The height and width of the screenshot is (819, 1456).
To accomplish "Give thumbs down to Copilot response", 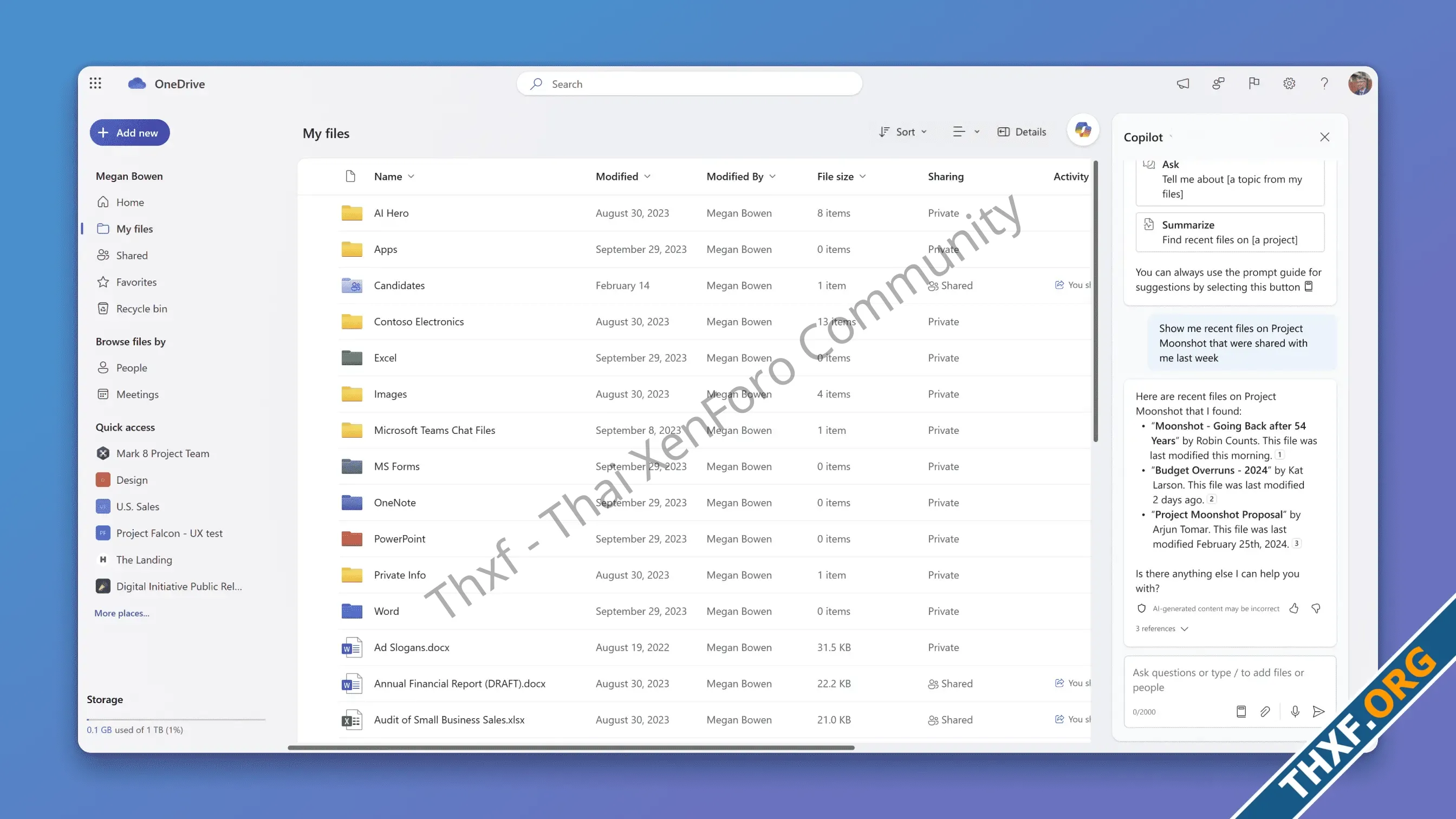I will pos(1316,608).
